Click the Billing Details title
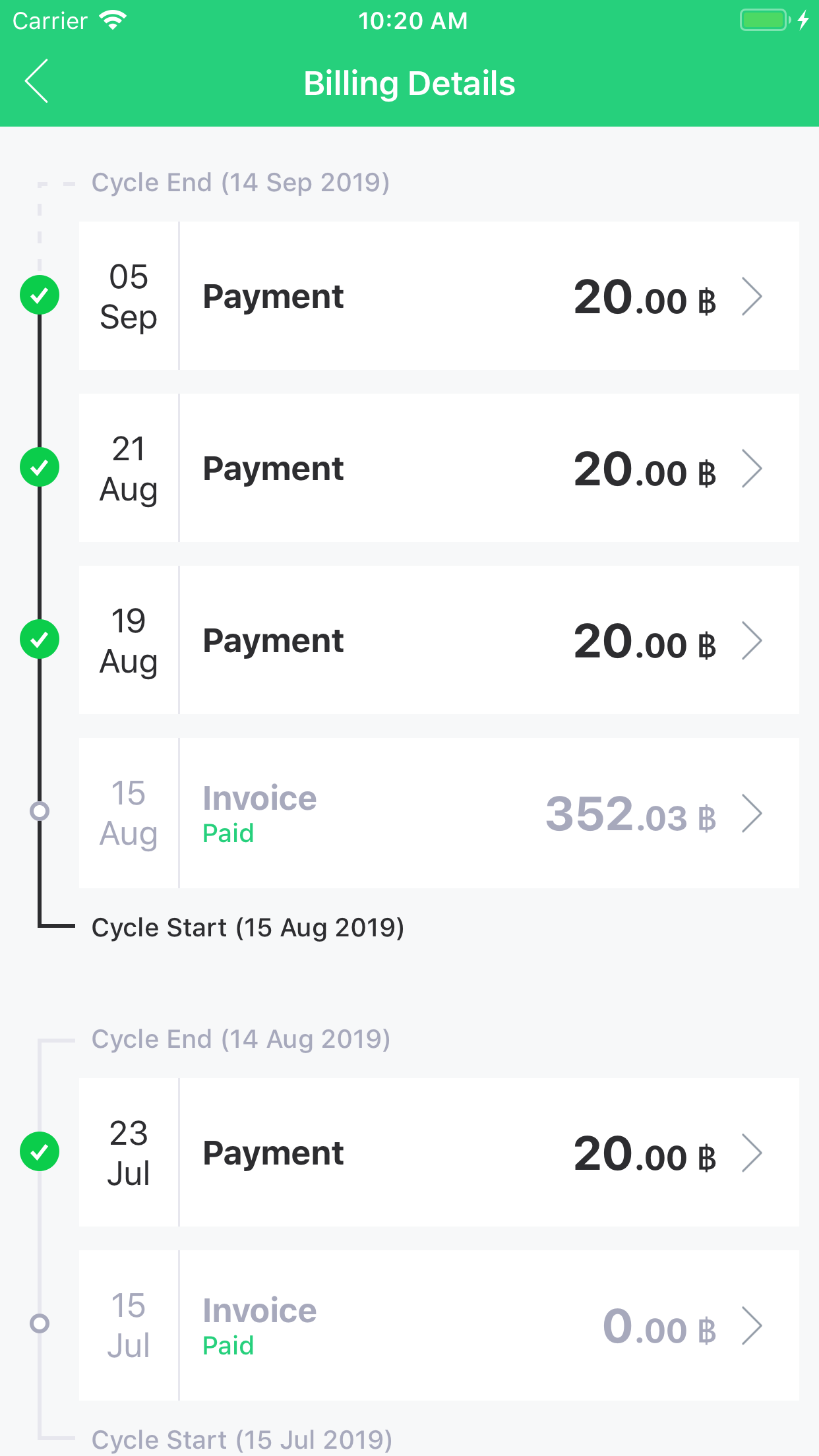Viewport: 819px width, 1456px height. (409, 84)
